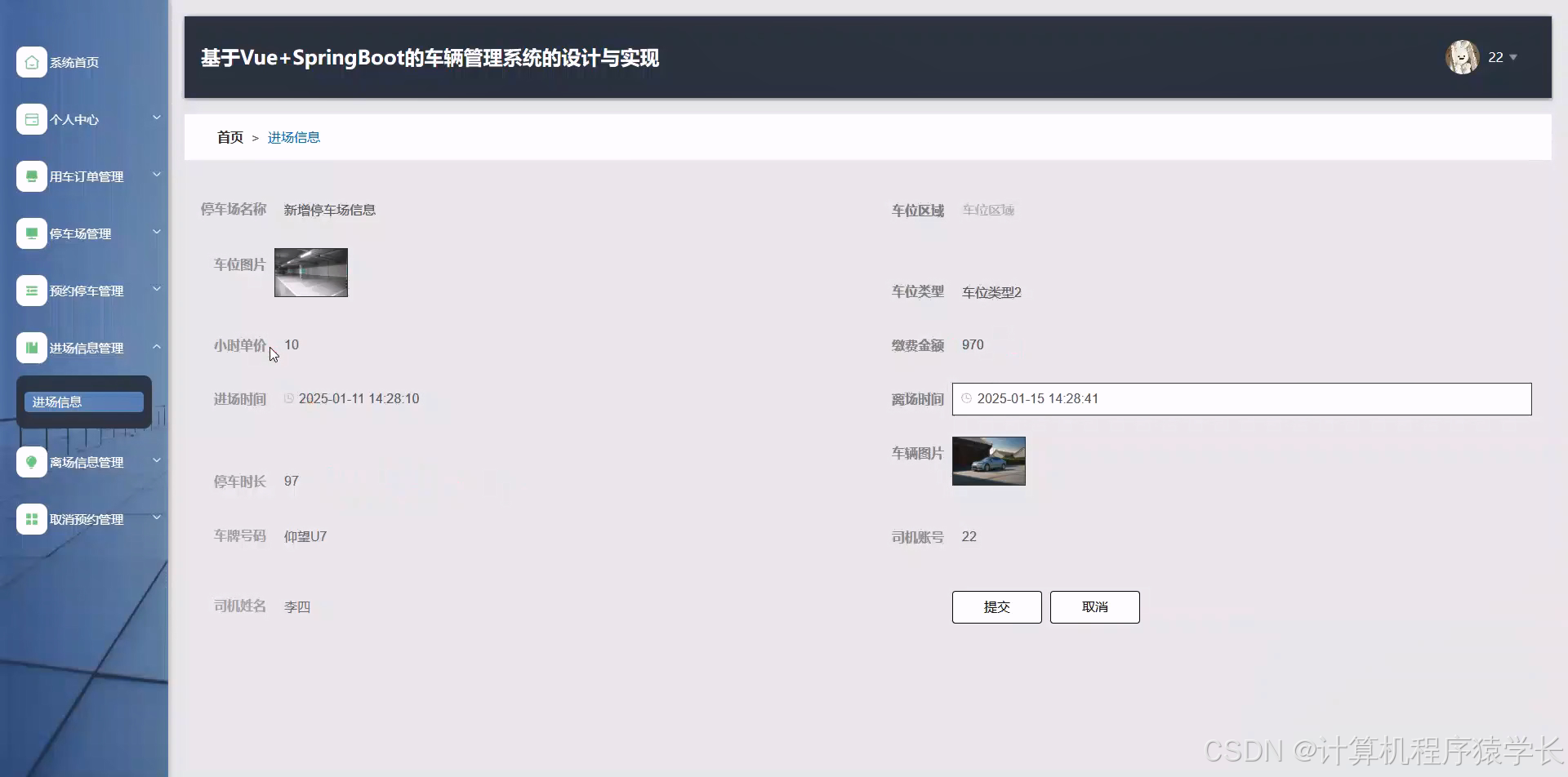
Task: Open 首页 via the breadcrumb link
Action: [229, 137]
